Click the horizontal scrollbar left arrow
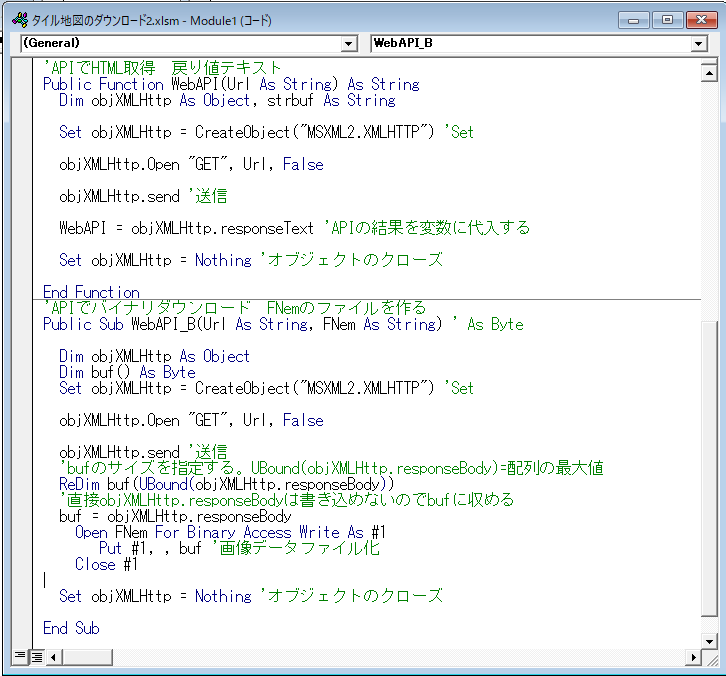The image size is (726, 676). [x=54, y=657]
